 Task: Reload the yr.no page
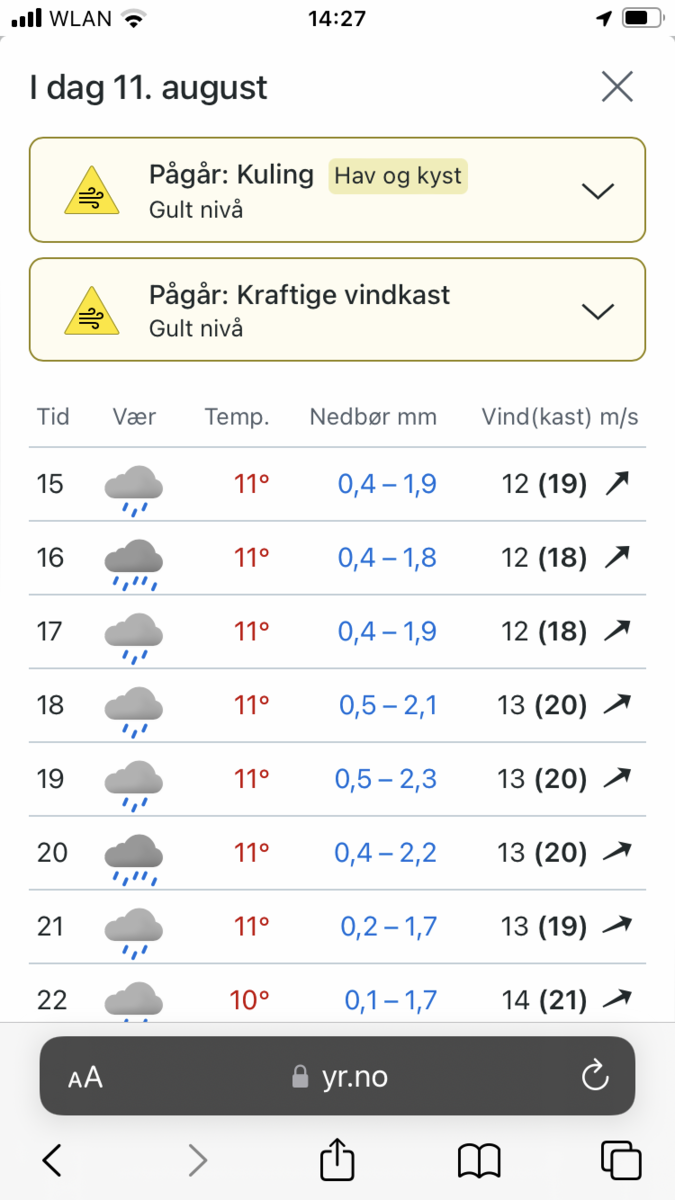(x=594, y=1076)
